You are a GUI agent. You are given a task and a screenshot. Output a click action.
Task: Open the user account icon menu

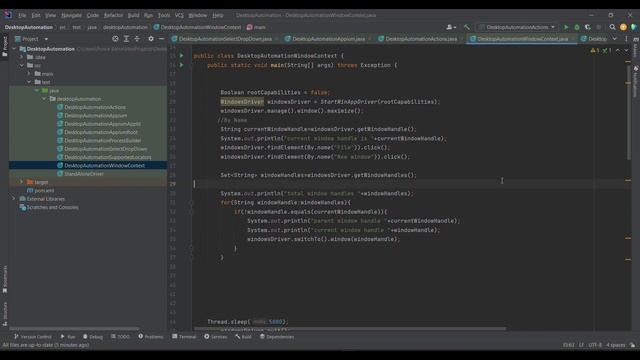click(451, 27)
